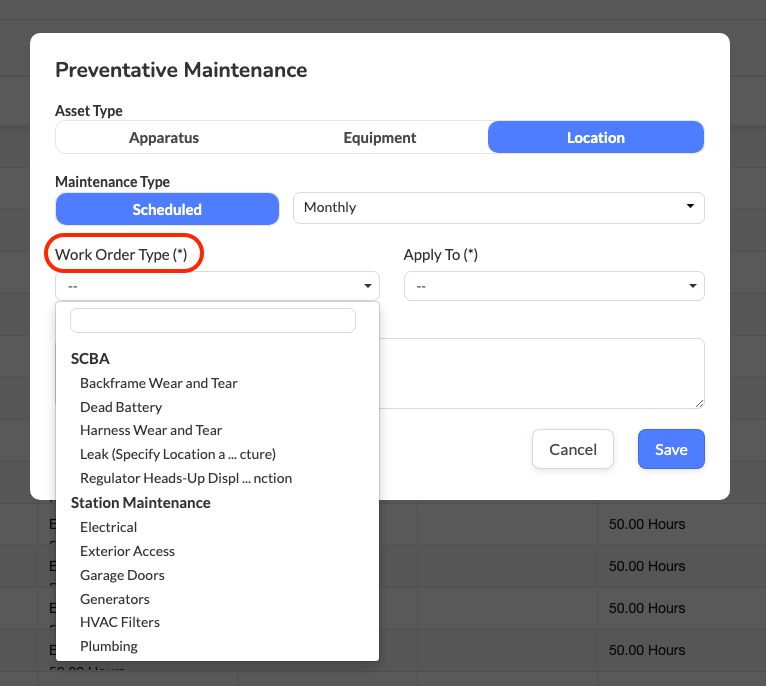The width and height of the screenshot is (766, 686).
Task: Select the Equipment asset type
Action: (379, 138)
